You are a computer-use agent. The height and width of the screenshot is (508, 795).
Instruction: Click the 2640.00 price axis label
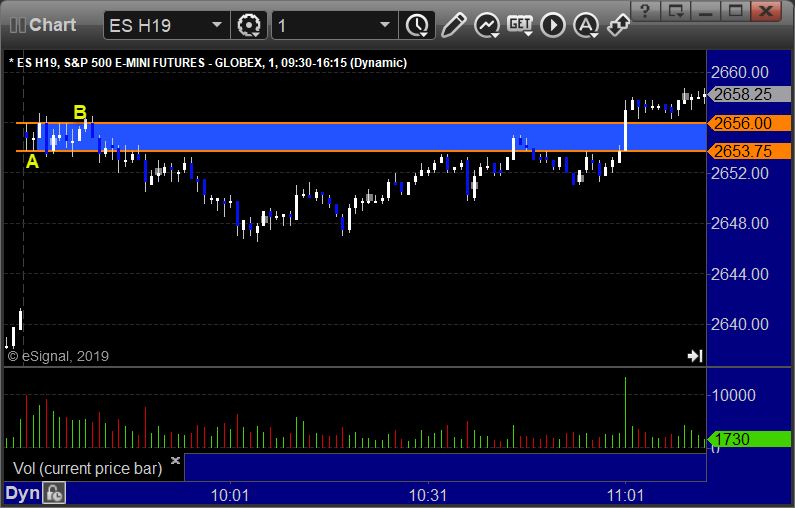[x=740, y=324]
